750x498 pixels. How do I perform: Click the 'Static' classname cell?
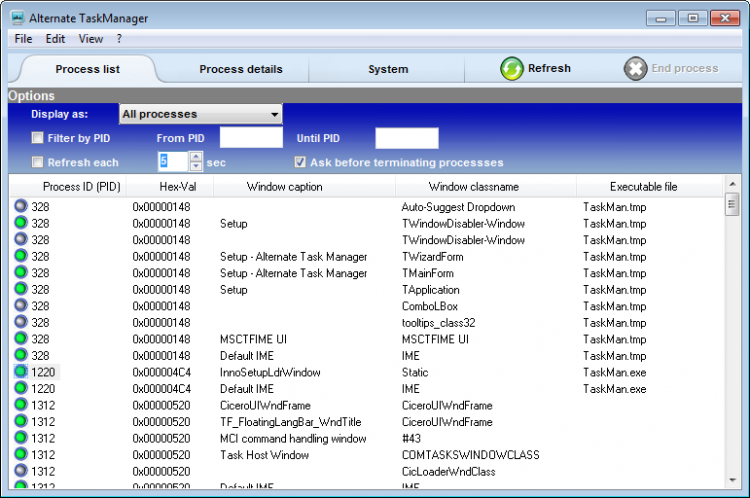coord(415,372)
